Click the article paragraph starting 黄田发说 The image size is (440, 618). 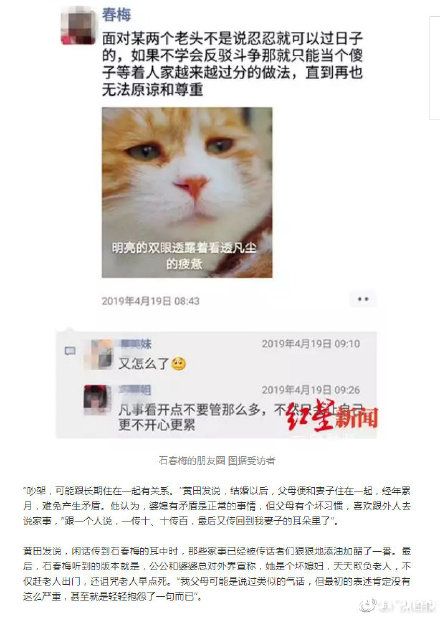pos(217,573)
